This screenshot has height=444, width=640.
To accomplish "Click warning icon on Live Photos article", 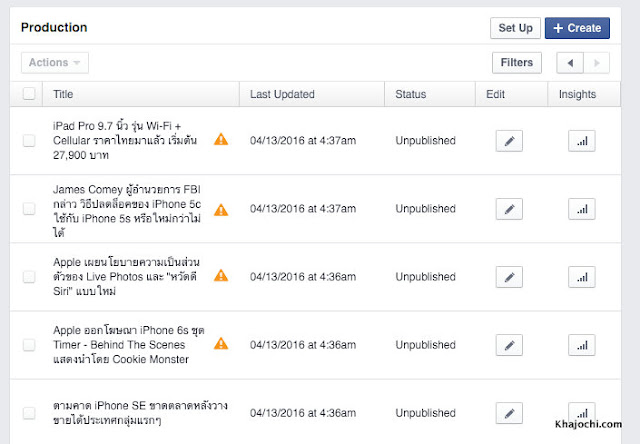I will [221, 275].
